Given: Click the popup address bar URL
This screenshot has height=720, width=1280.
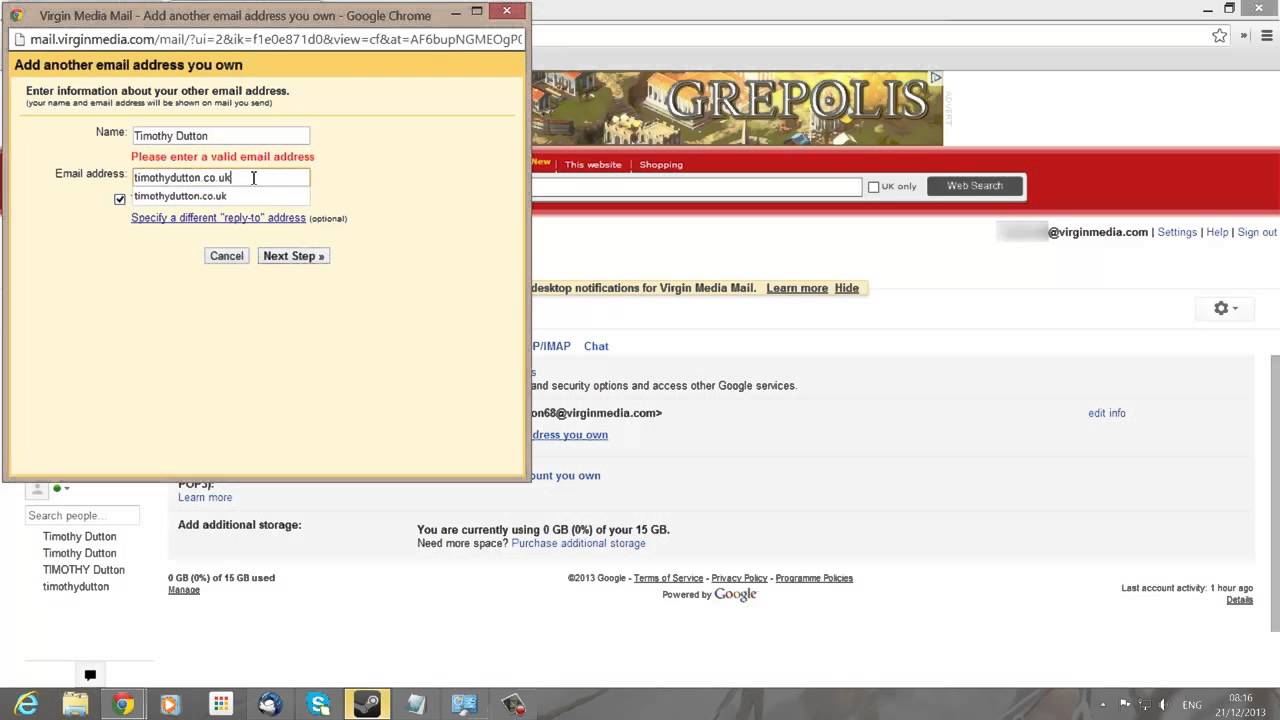Looking at the screenshot, I should pos(276,40).
